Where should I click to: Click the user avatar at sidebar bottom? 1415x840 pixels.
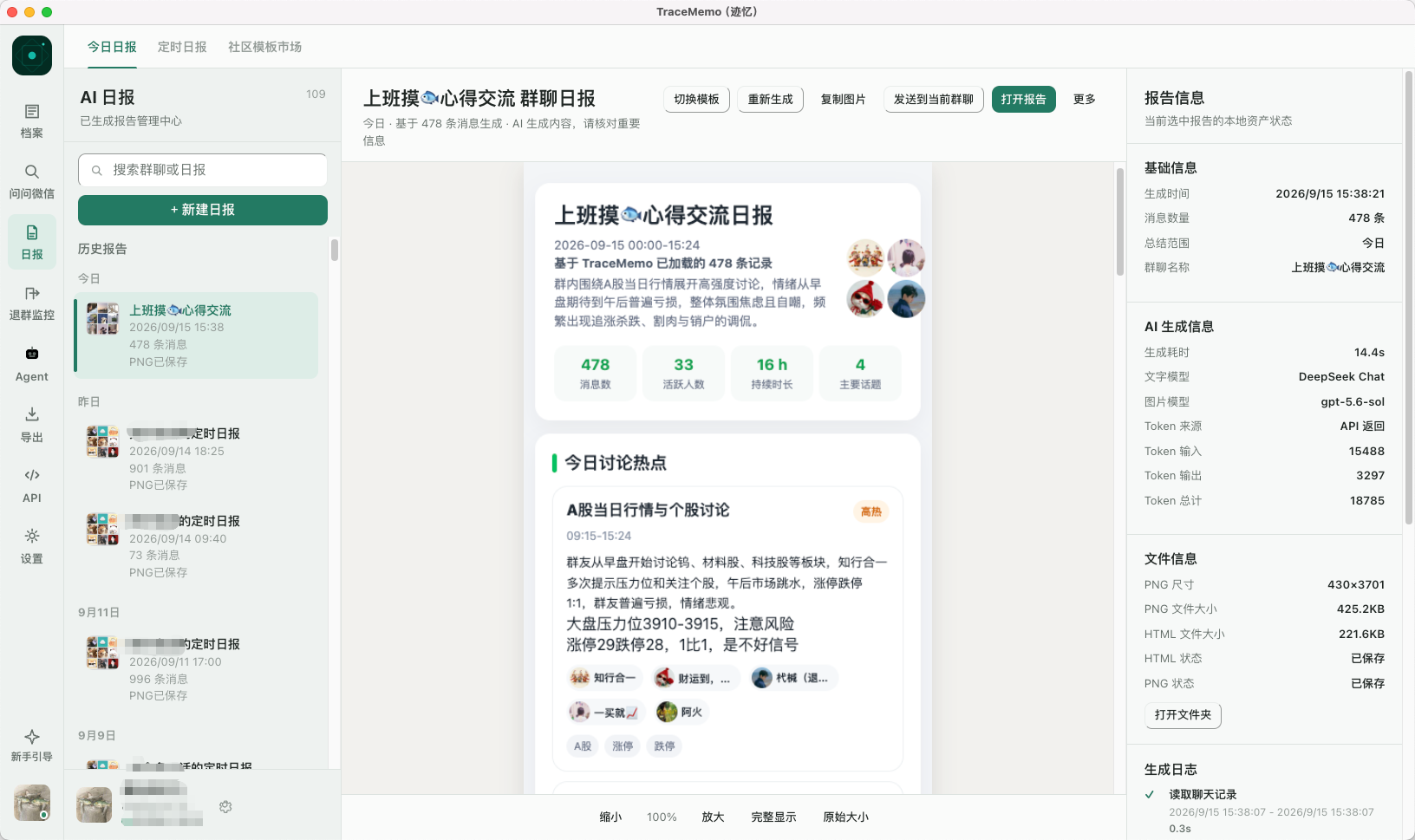click(32, 803)
